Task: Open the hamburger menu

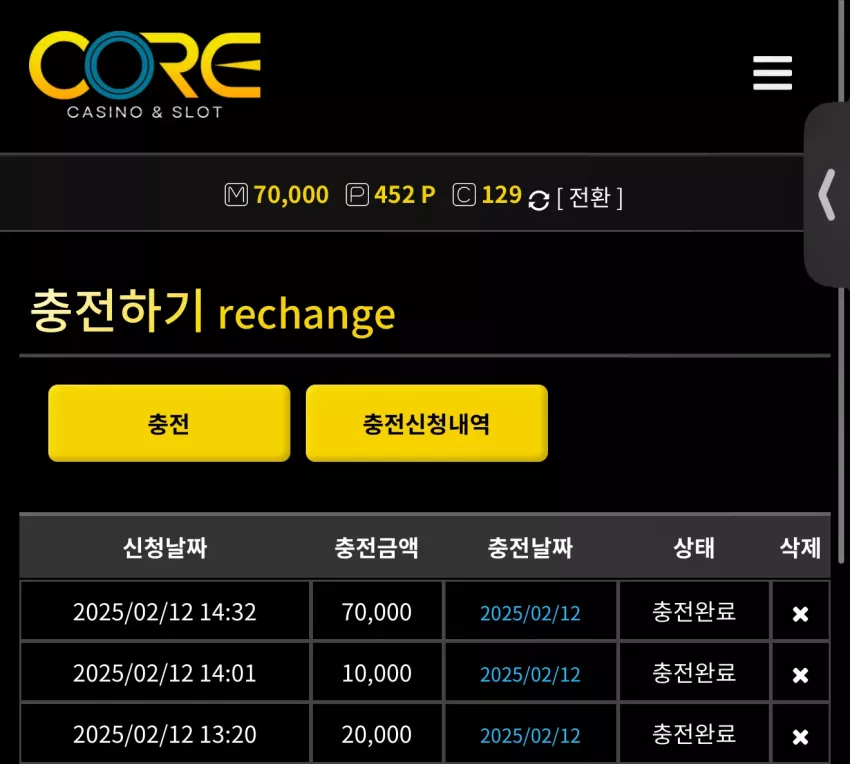Action: [772, 73]
